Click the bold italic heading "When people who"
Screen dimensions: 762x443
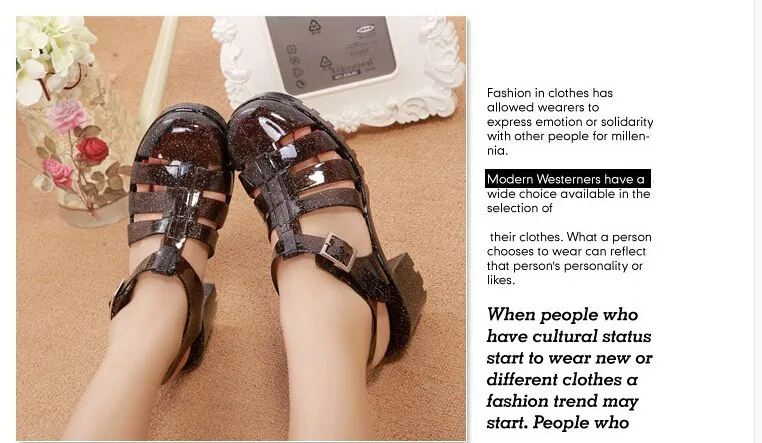[562, 314]
